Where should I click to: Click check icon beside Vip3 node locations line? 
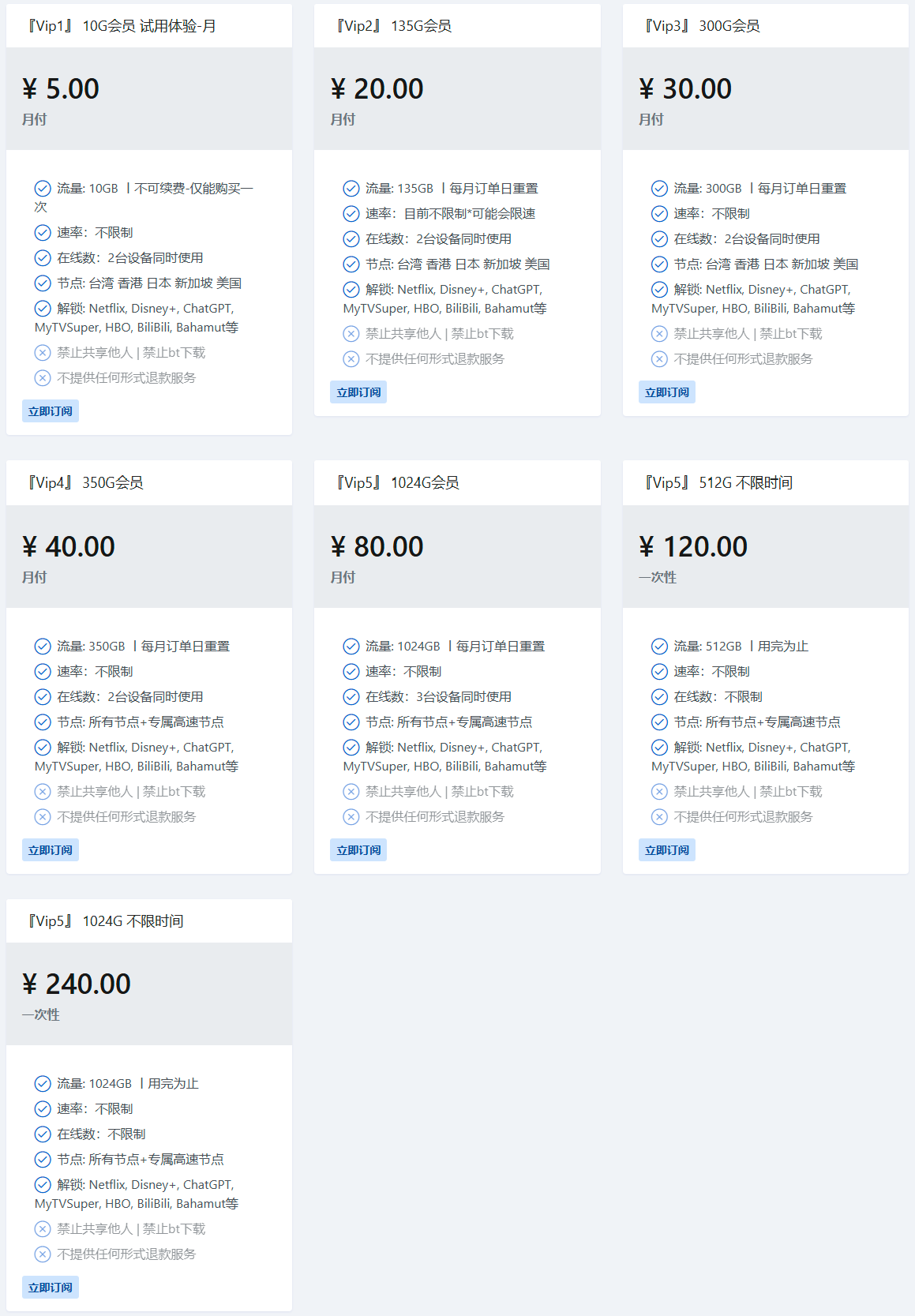pos(659,264)
